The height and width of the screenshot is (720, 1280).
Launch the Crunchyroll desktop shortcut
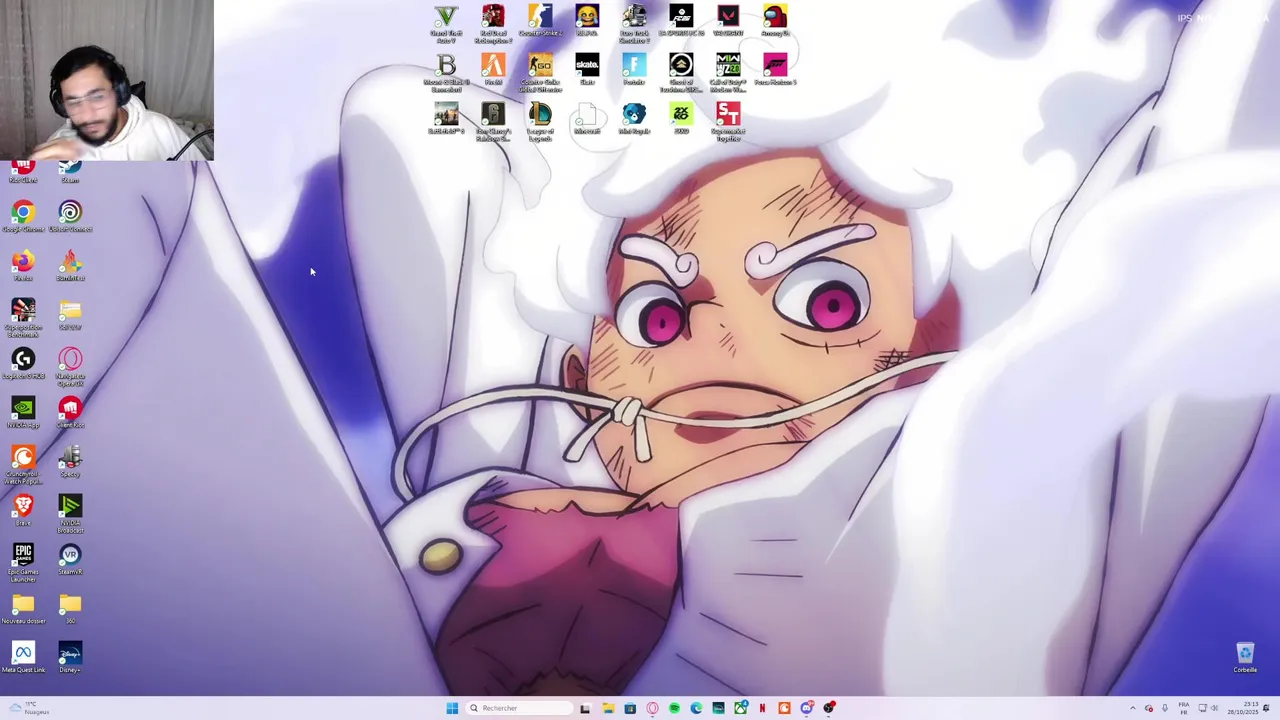pyautogui.click(x=23, y=465)
